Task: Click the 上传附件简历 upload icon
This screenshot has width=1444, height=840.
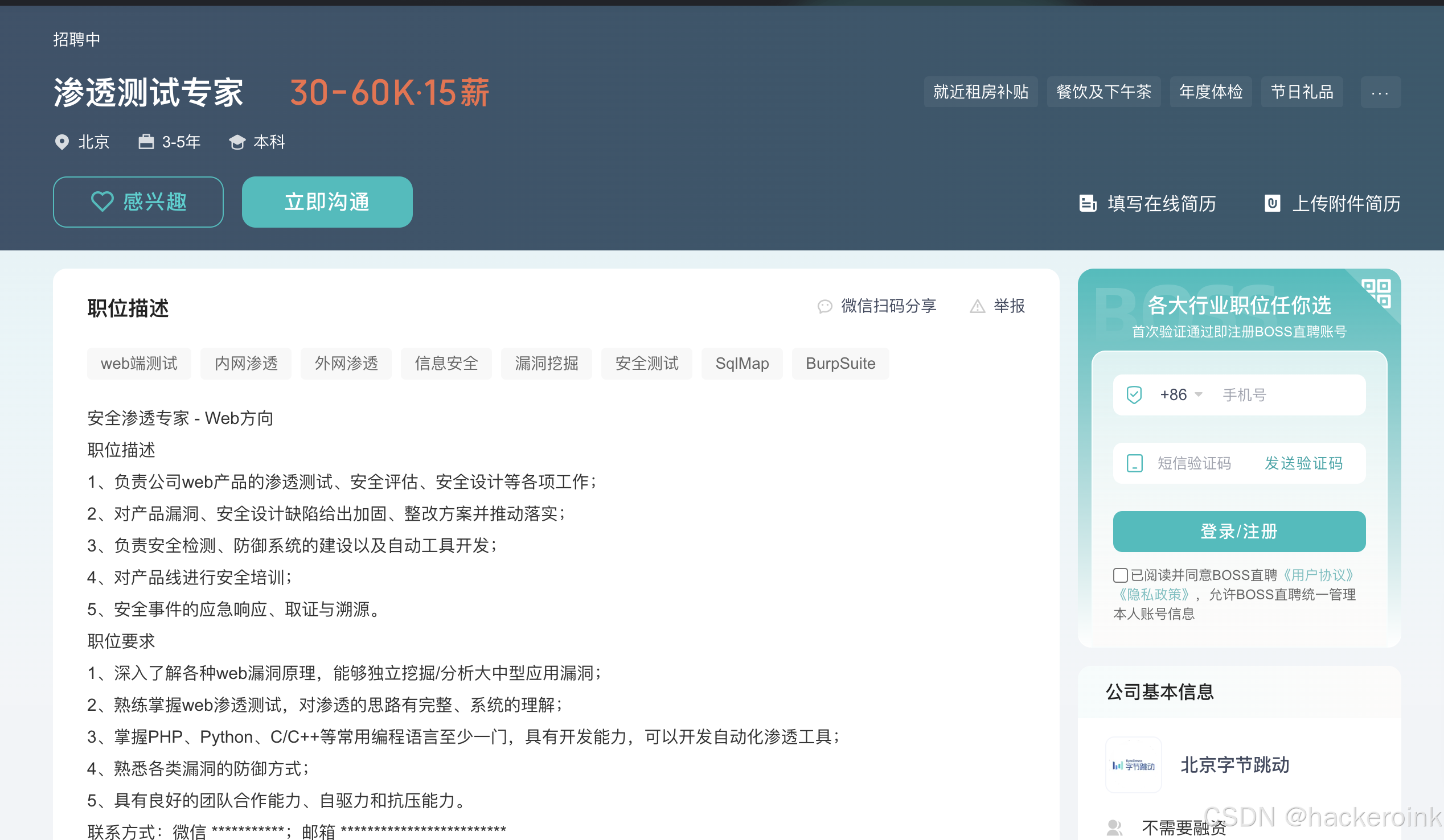Action: (x=1273, y=203)
